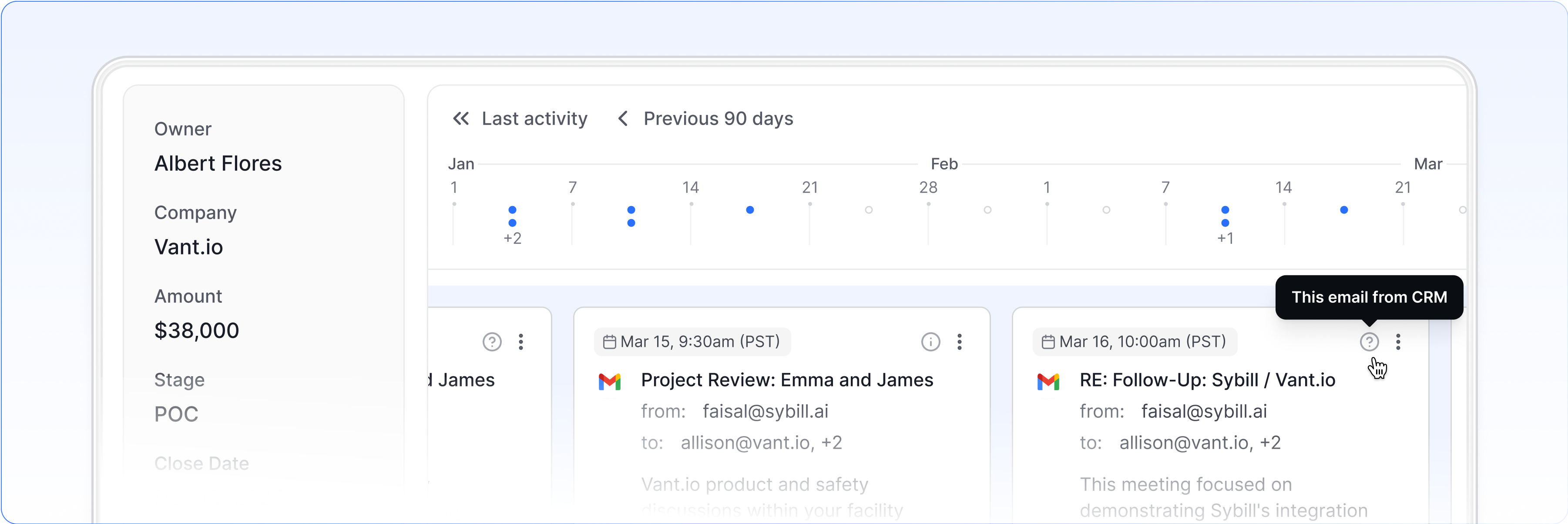
Task: Click calendar icon in Mar 15 date chip
Action: pyautogui.click(x=609, y=342)
